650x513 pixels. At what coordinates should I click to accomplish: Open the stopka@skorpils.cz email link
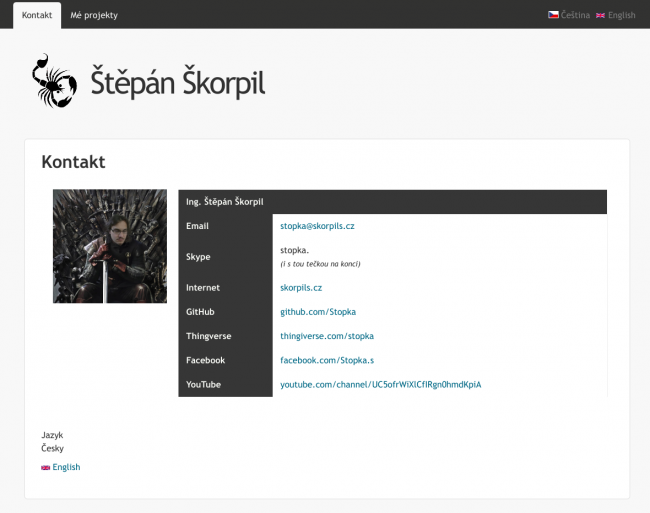(317, 226)
